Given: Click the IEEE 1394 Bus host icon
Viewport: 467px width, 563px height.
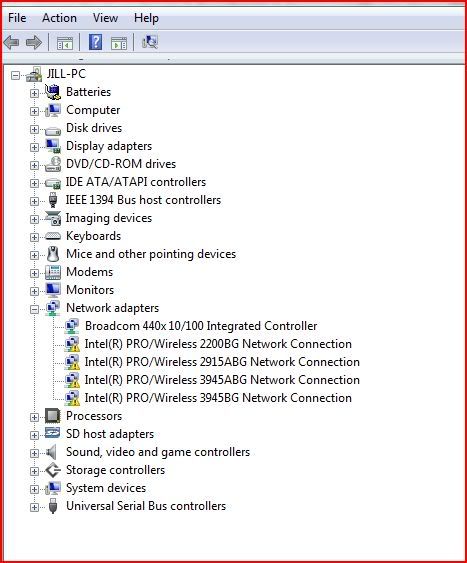Looking at the screenshot, I should click(53, 200).
